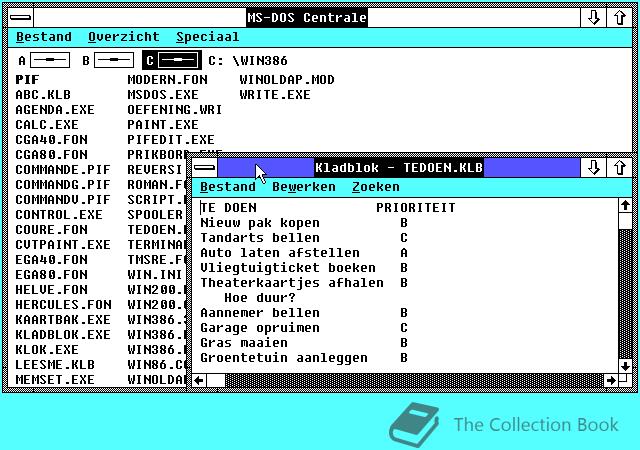640x450 pixels.
Task: Select the PIF directory entry
Action: 27,80
